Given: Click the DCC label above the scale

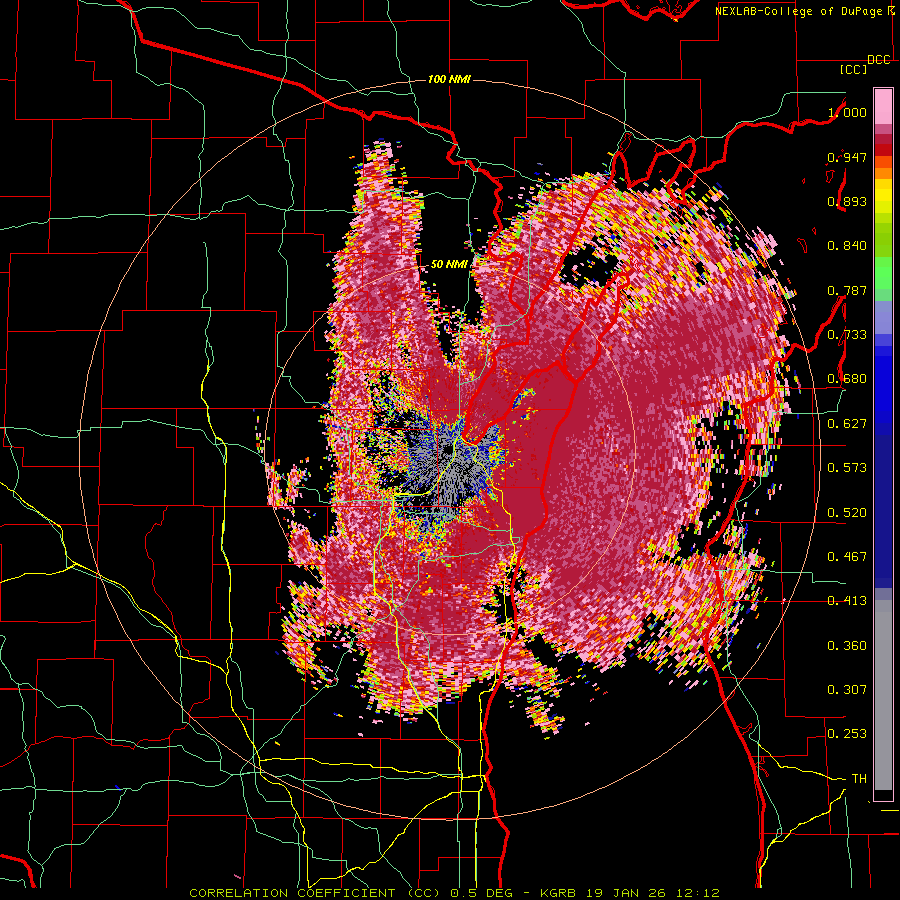Looking at the screenshot, I should pyautogui.click(x=878, y=60).
